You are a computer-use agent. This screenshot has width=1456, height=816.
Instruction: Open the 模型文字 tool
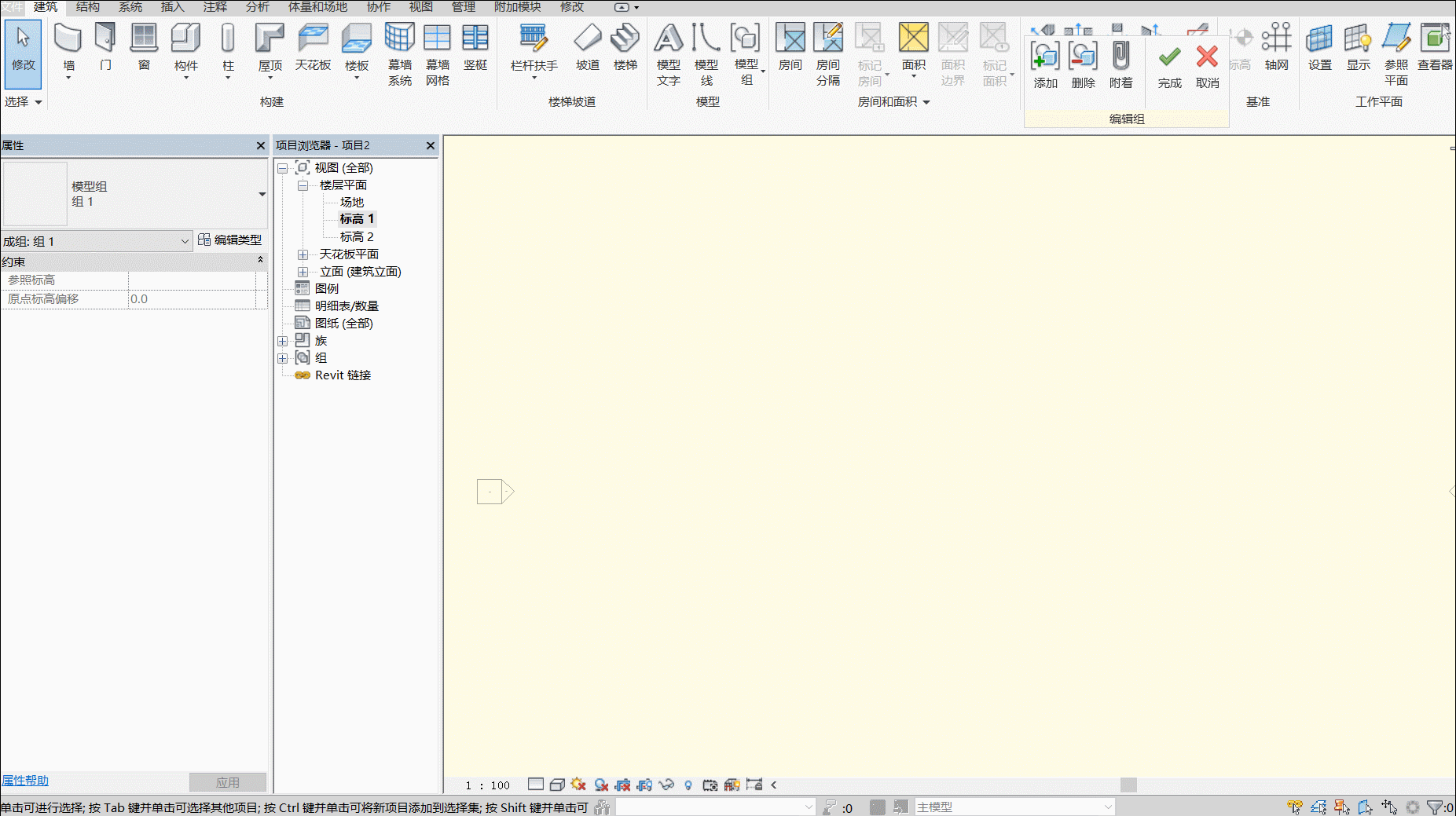669,53
